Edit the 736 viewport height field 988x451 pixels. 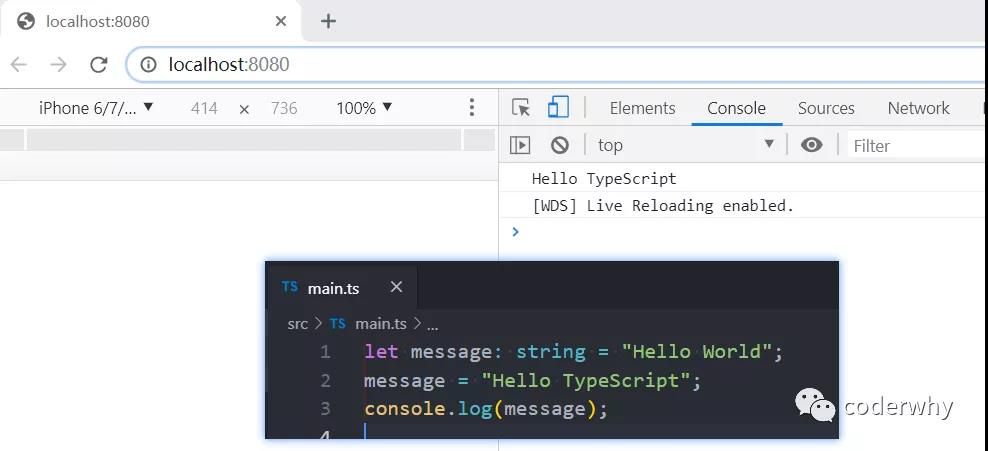(x=284, y=108)
